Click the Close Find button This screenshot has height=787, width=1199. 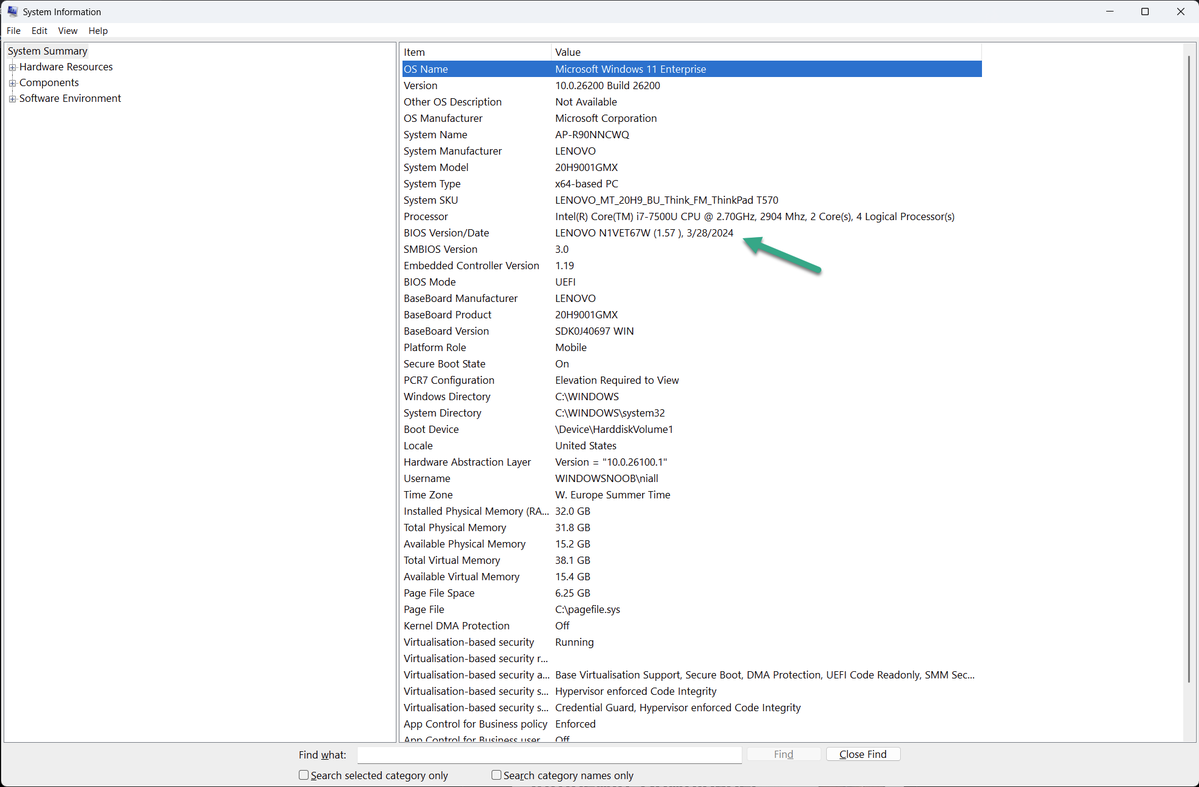click(863, 754)
